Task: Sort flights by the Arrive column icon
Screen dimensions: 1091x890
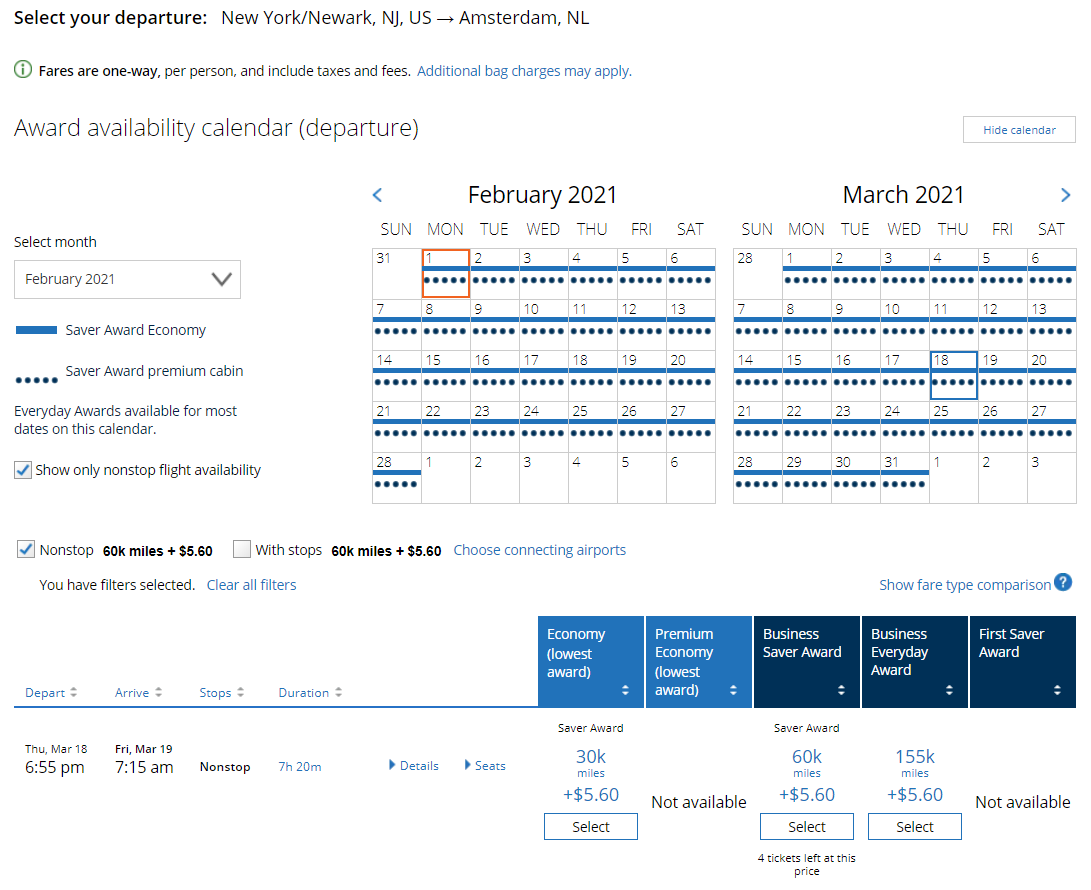Action: 160,692
